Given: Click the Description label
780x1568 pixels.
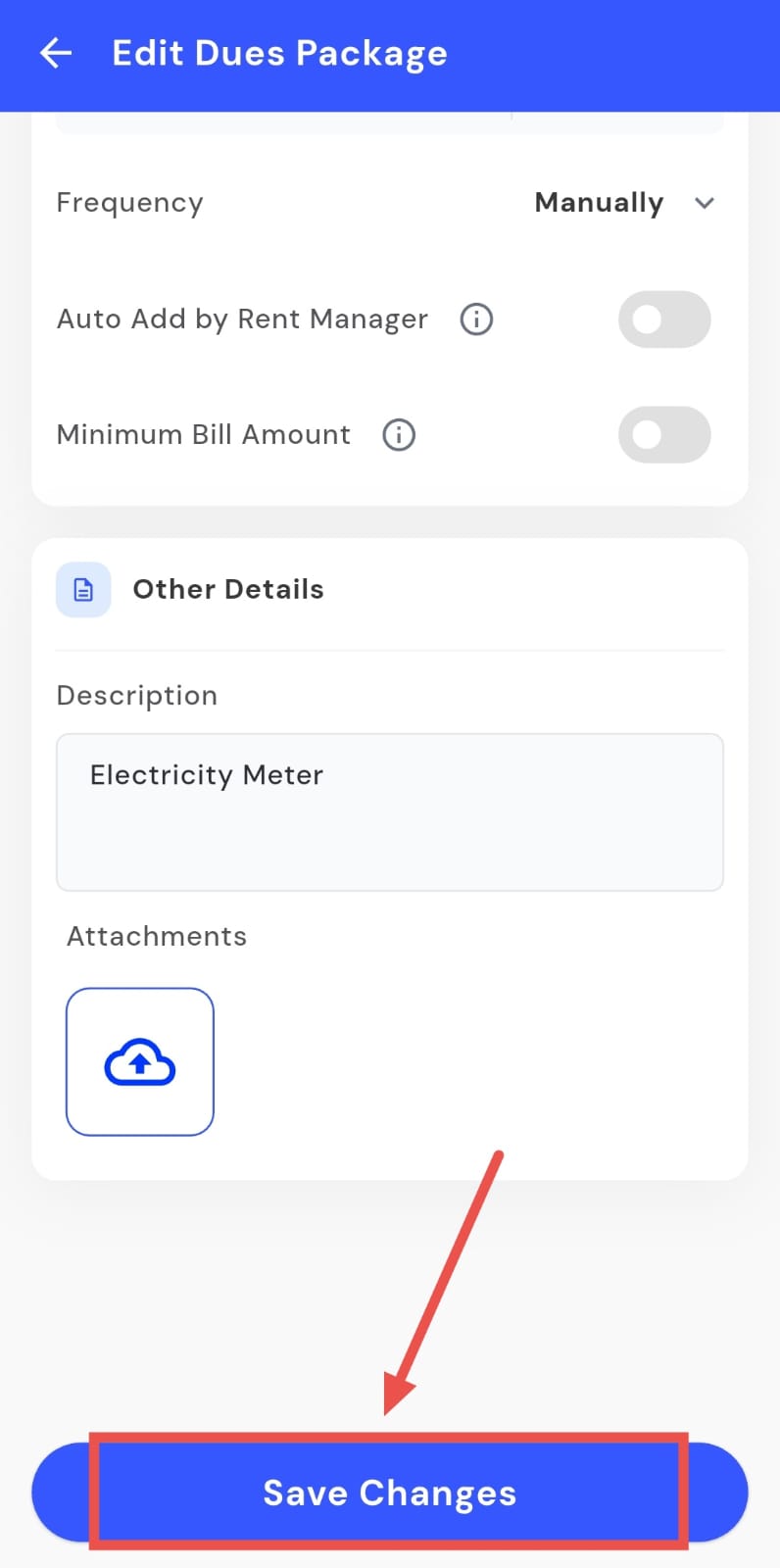Looking at the screenshot, I should [137, 695].
